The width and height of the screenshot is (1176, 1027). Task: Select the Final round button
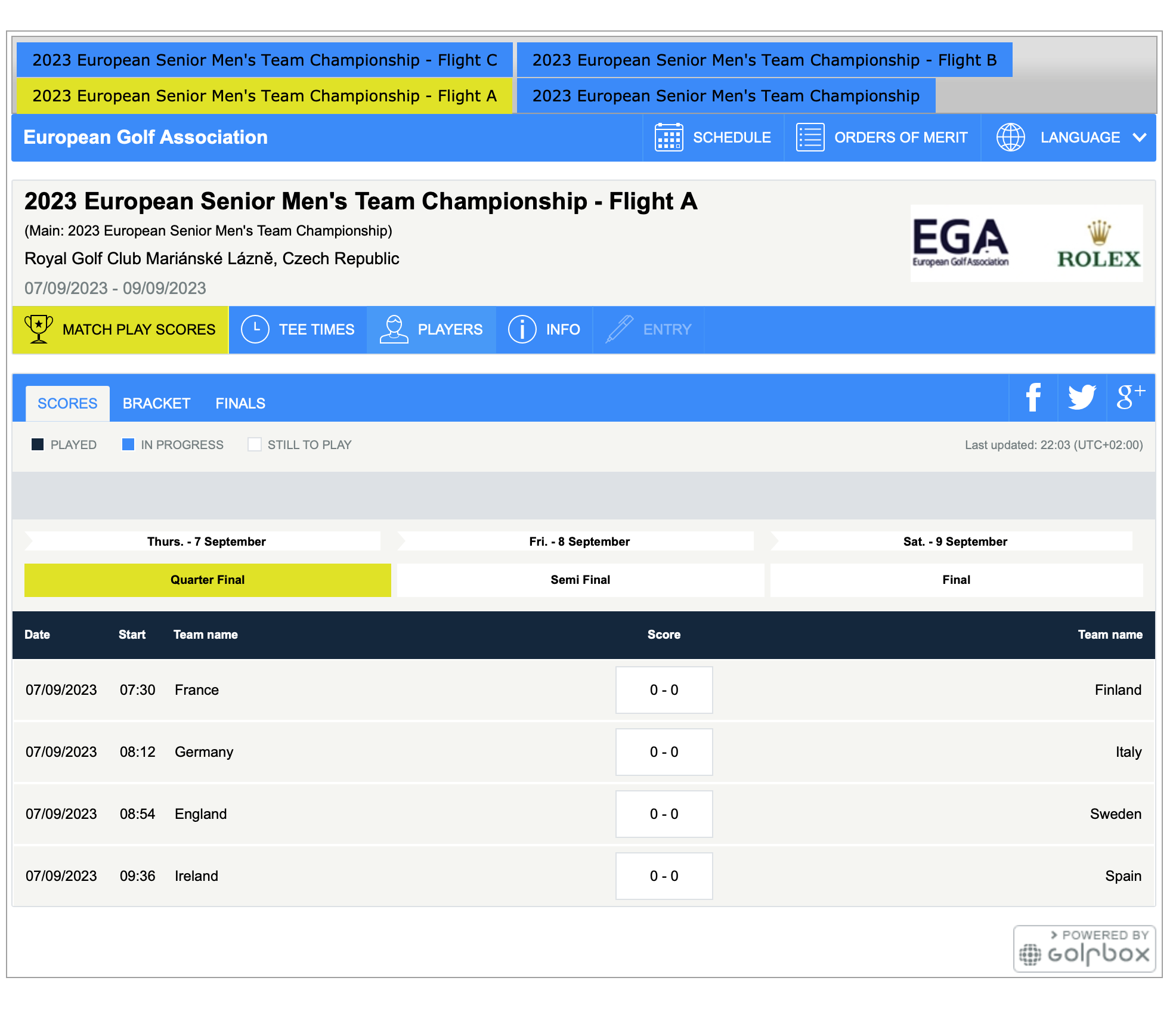click(957, 580)
